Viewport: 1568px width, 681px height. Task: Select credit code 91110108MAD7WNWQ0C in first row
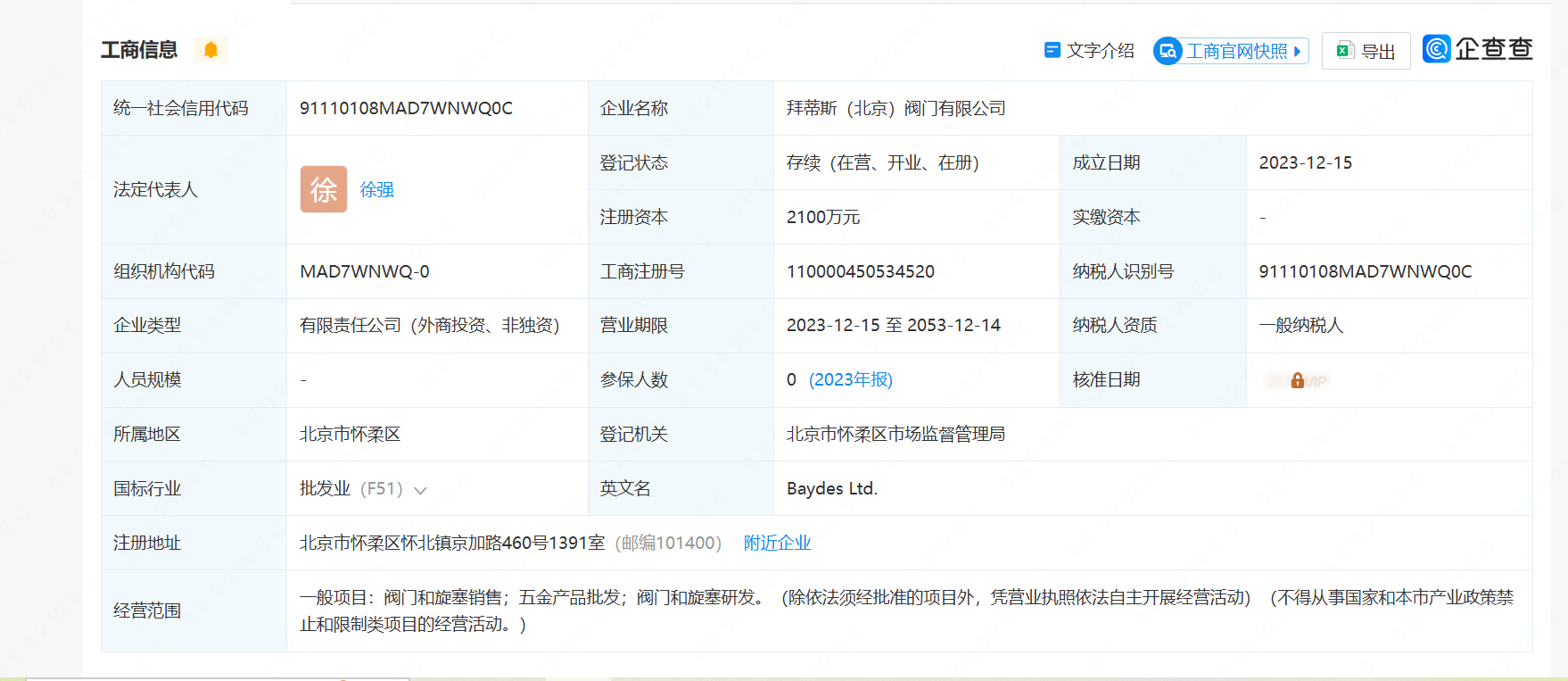(x=406, y=108)
